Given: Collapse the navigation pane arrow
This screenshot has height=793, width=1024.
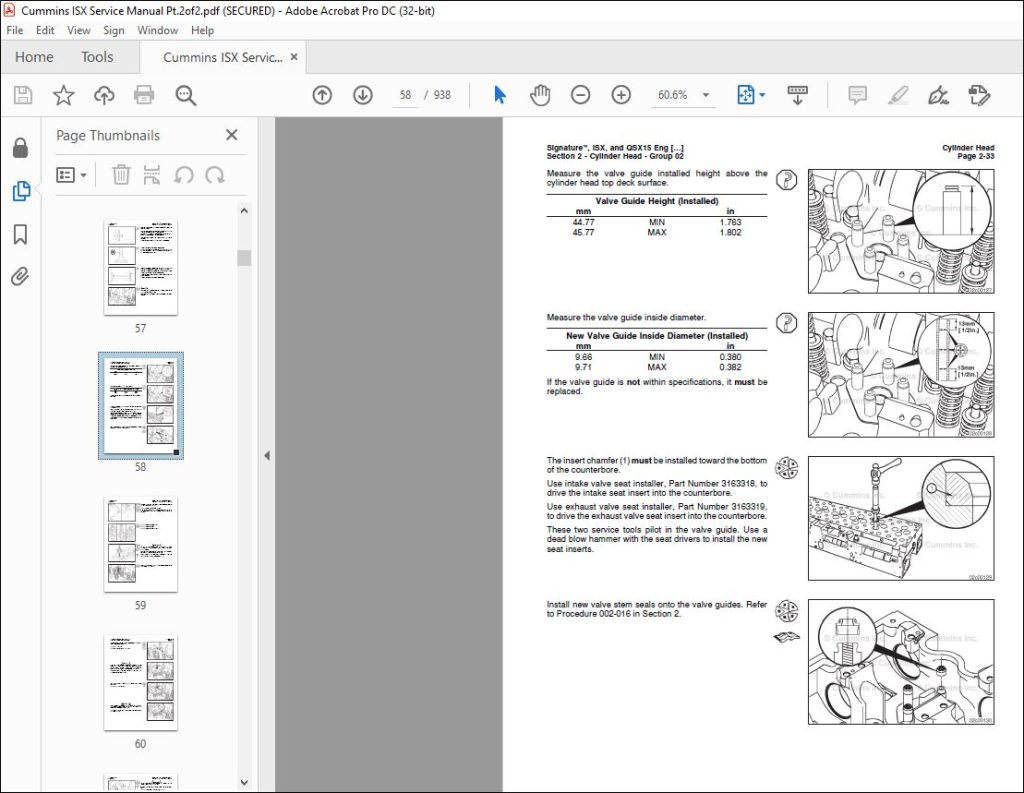Looking at the screenshot, I should pyautogui.click(x=266, y=455).
